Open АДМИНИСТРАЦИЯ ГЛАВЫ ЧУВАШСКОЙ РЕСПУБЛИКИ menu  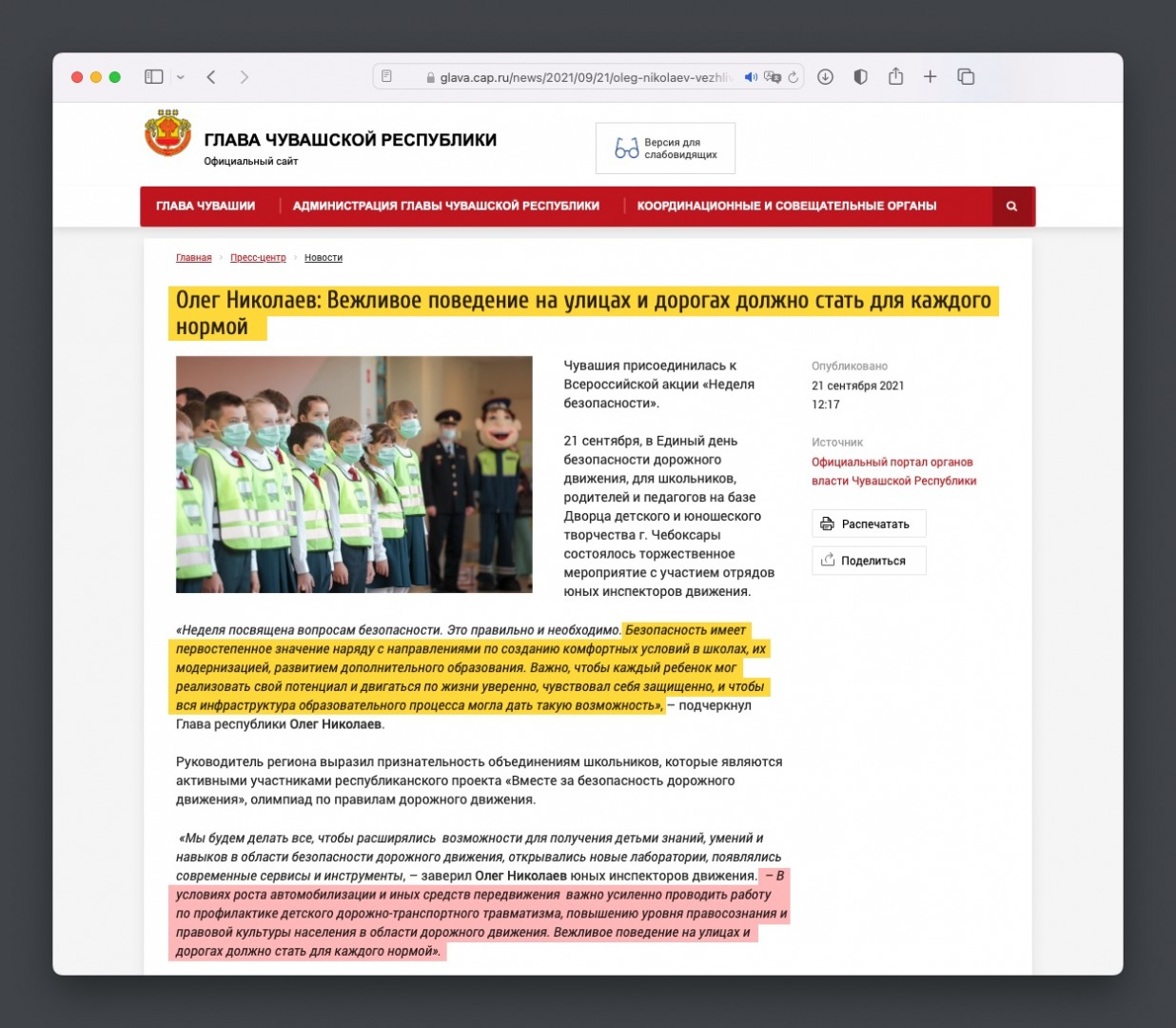coord(446,206)
